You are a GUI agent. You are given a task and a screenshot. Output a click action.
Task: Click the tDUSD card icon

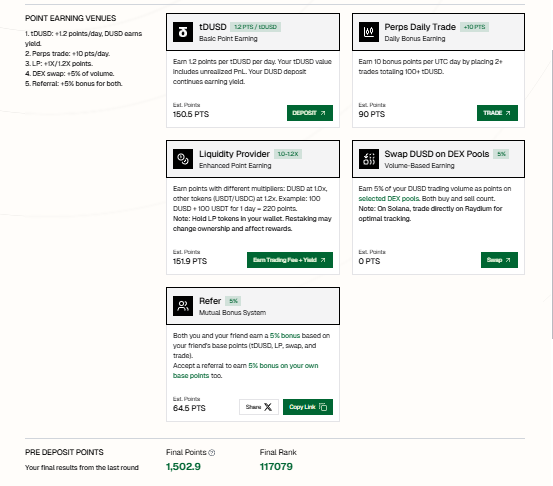(x=183, y=32)
